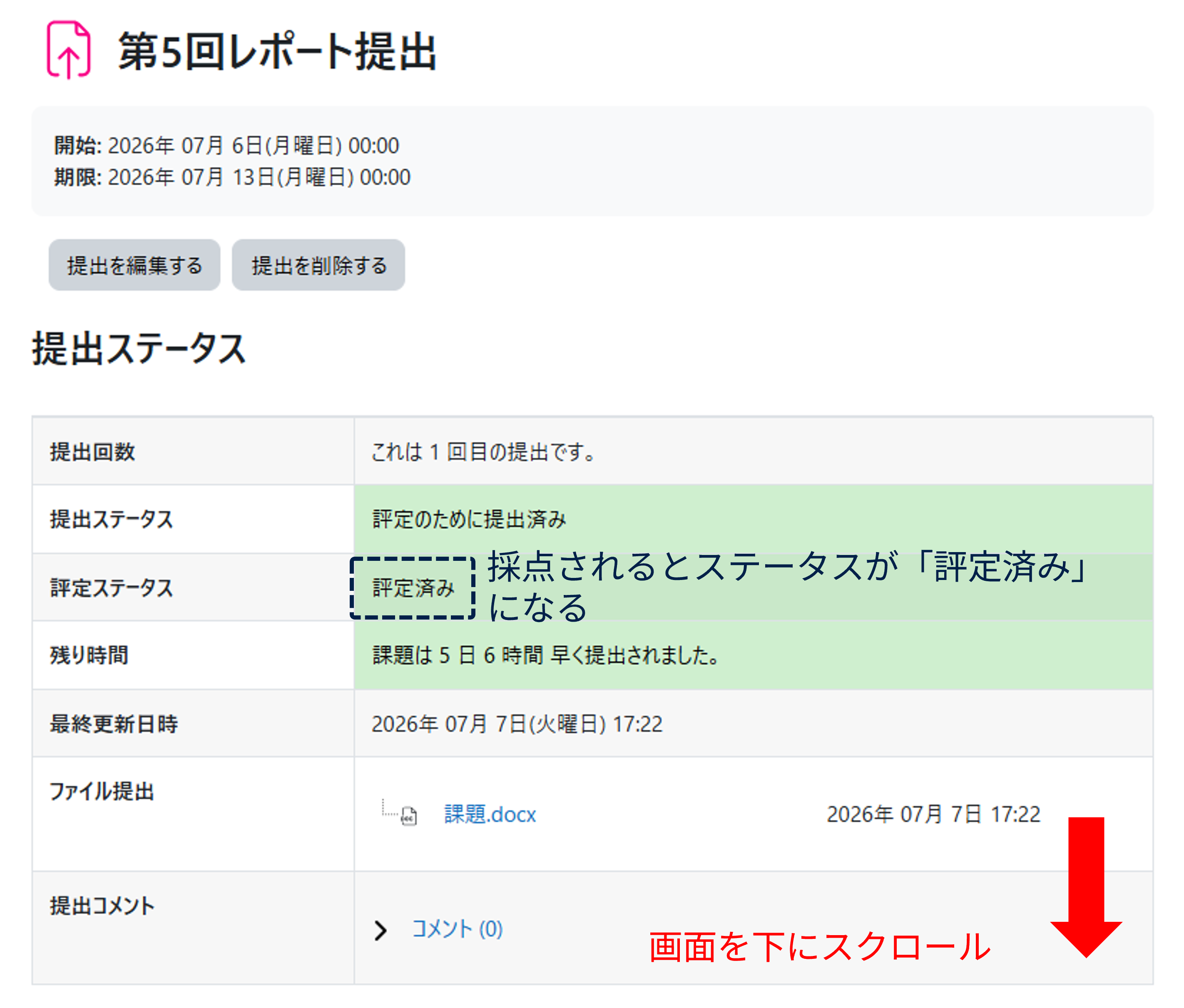This screenshot has height=1008, width=1184.
Task: Click the 開始 date line text
Action: 226,146
